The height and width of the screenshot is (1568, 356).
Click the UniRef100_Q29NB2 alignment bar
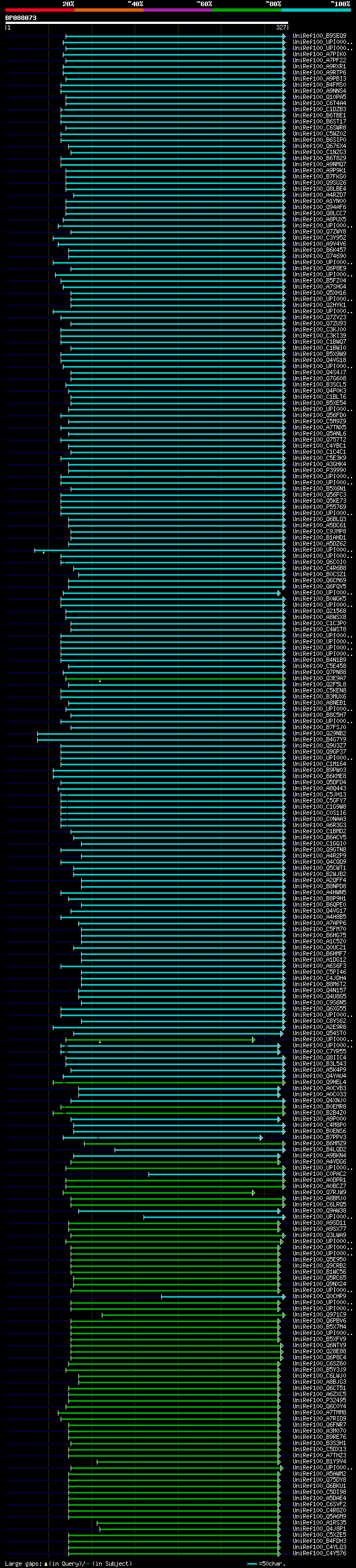[x=161, y=734]
